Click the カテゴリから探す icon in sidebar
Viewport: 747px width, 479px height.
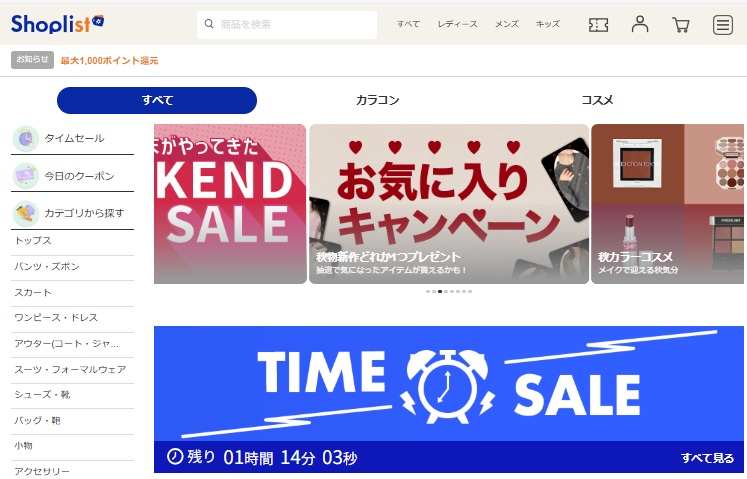pyautogui.click(x=25, y=213)
